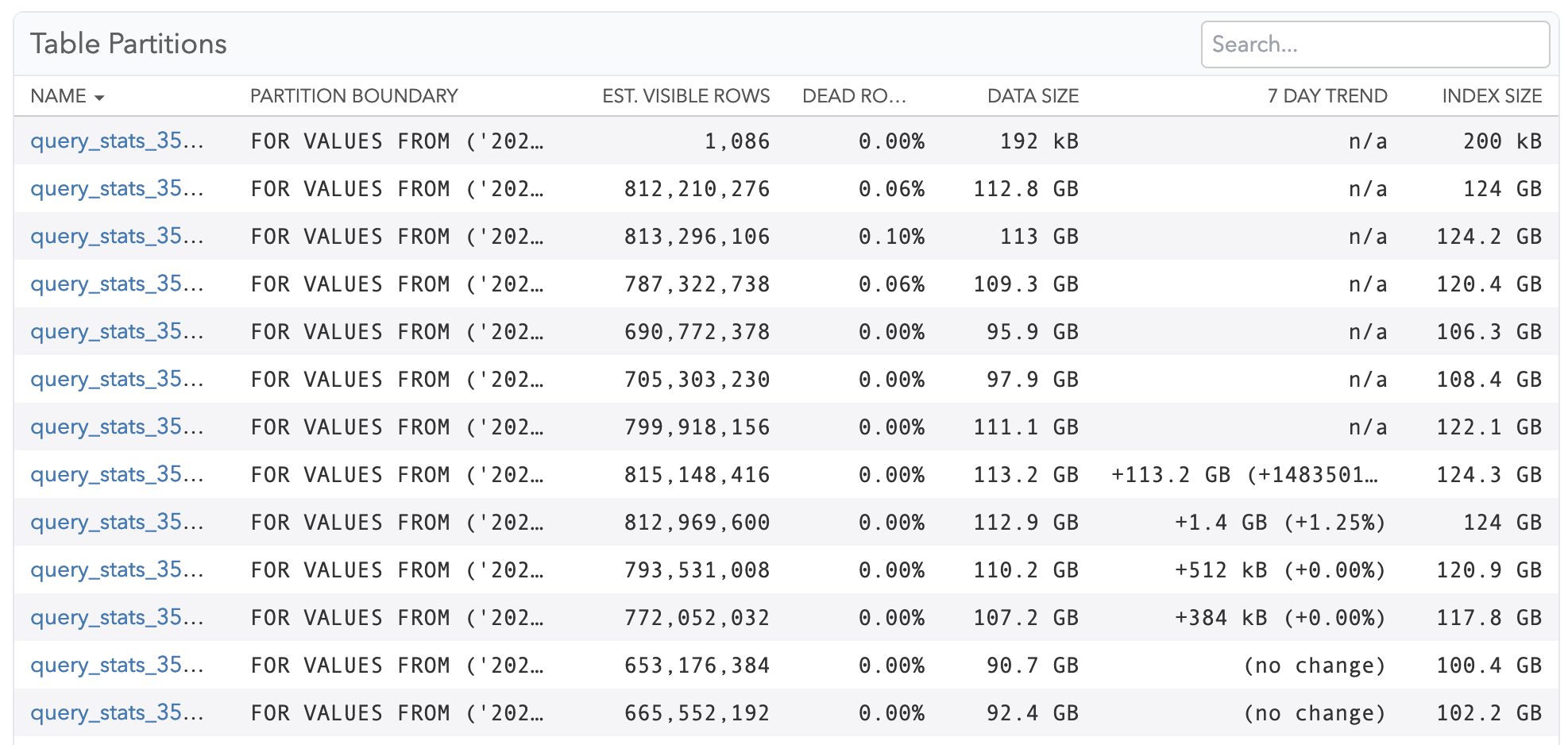Sort table by PARTITION BOUNDARY header
The height and width of the screenshot is (745, 1568).
(x=354, y=96)
